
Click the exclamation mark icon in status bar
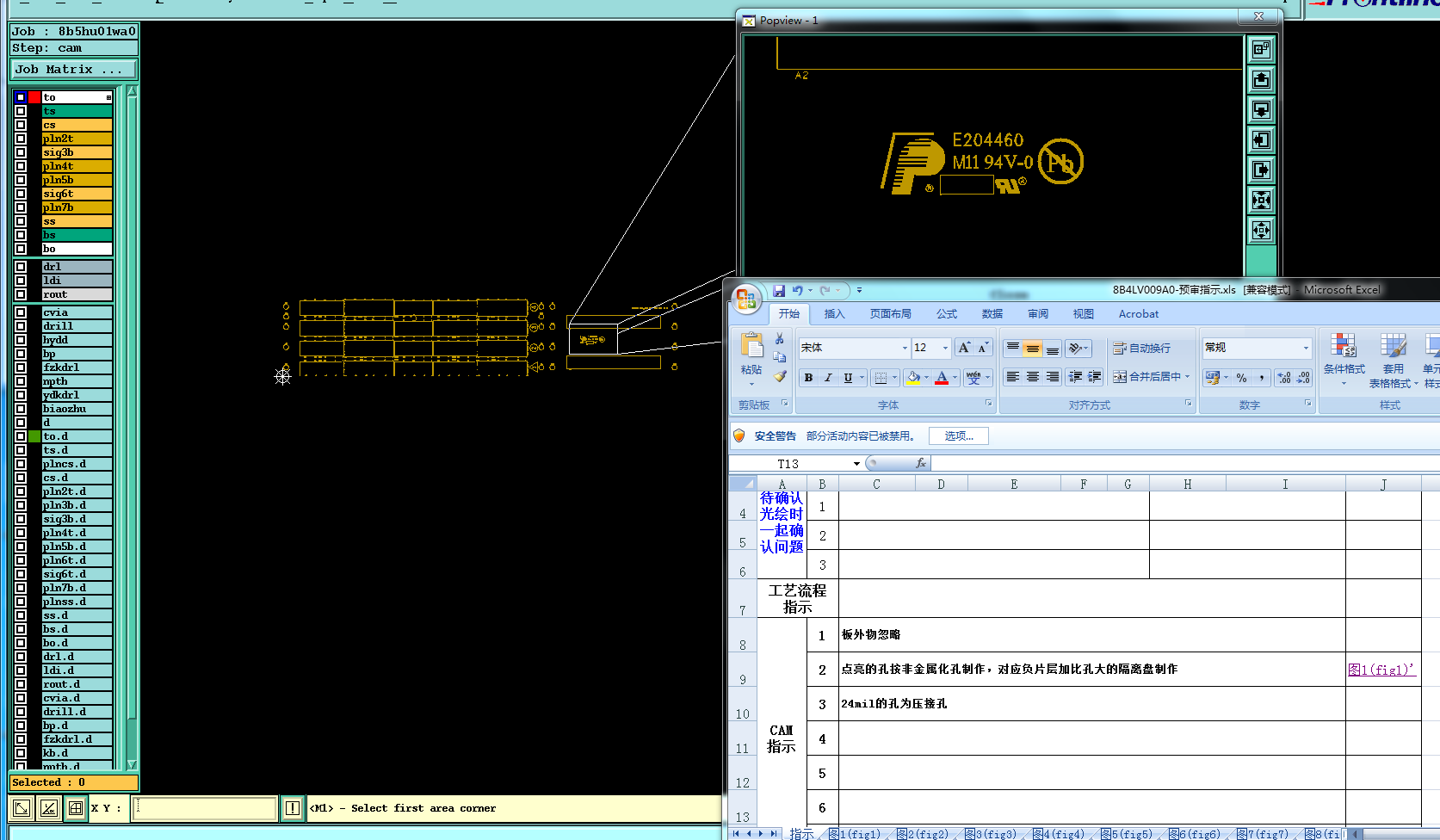pyautogui.click(x=293, y=808)
